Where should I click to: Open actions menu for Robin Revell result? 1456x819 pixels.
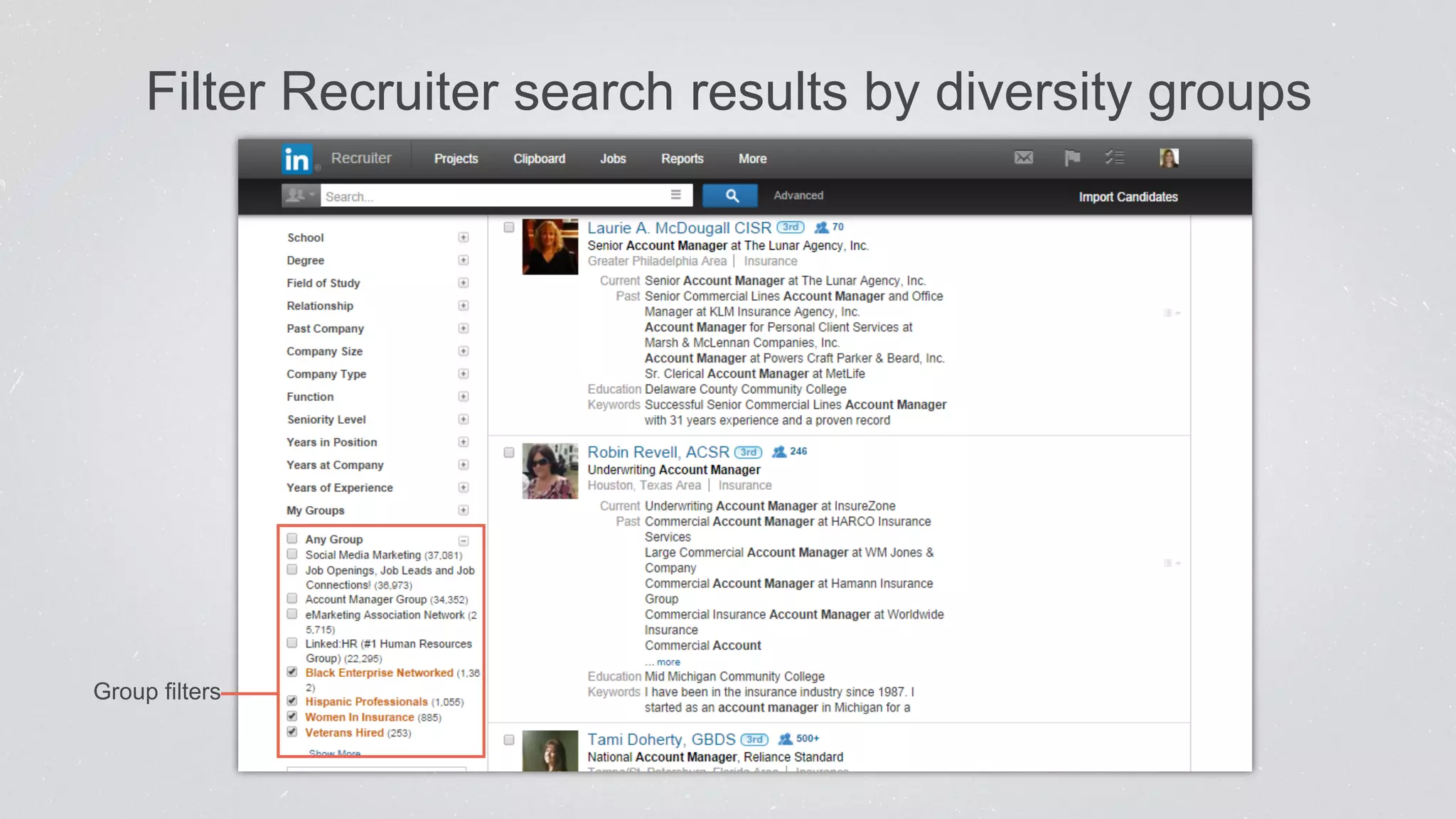[1172, 563]
